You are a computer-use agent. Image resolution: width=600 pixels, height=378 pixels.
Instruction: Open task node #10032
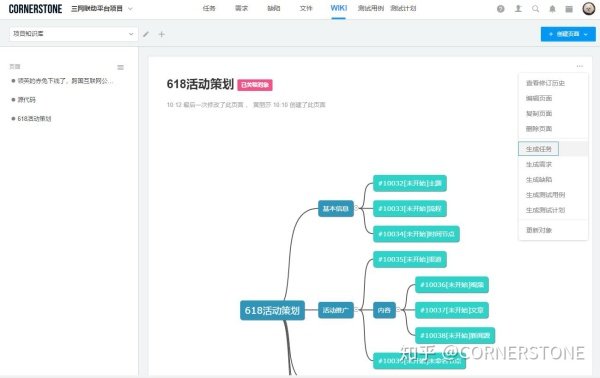tap(410, 183)
